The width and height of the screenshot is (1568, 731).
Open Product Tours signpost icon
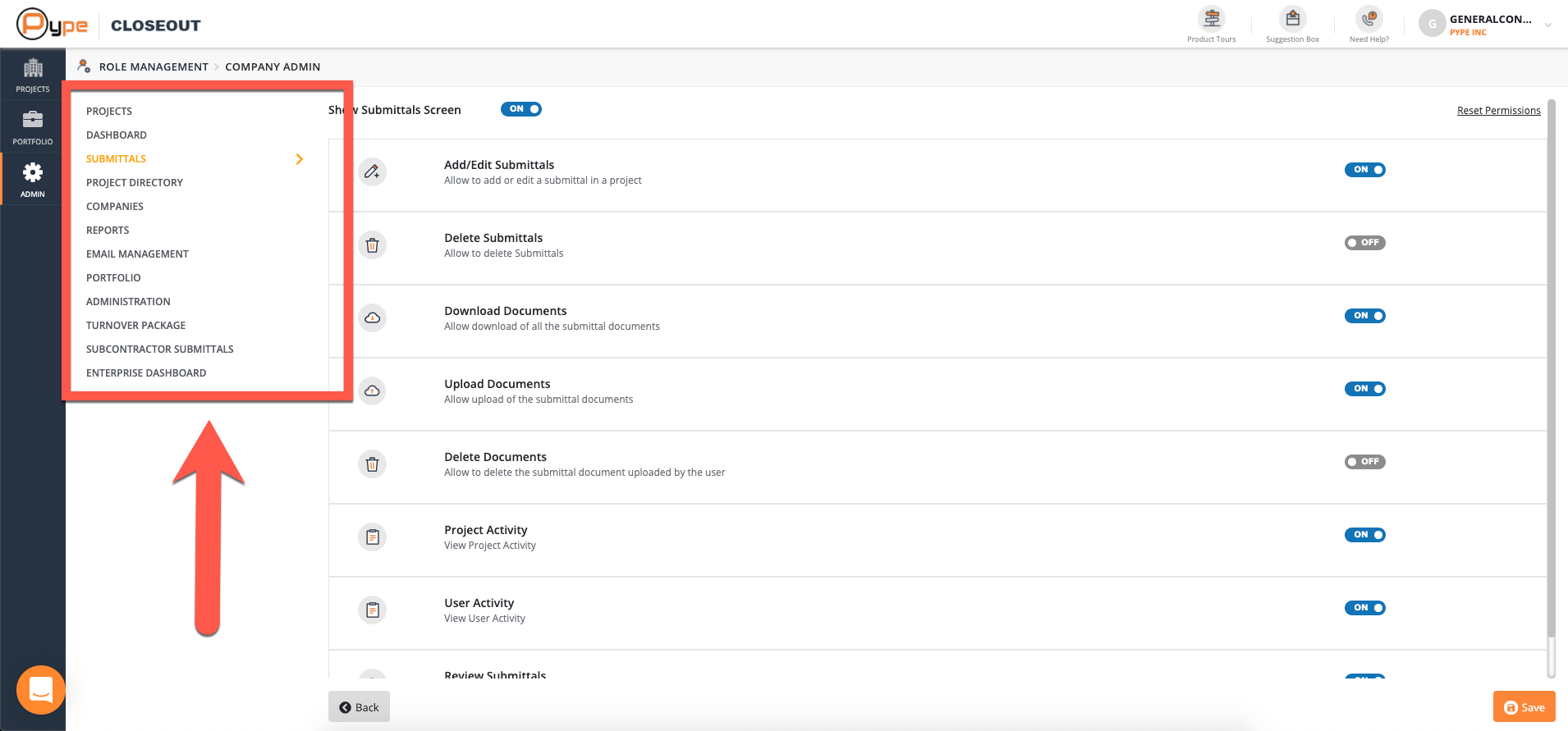coord(1212,19)
